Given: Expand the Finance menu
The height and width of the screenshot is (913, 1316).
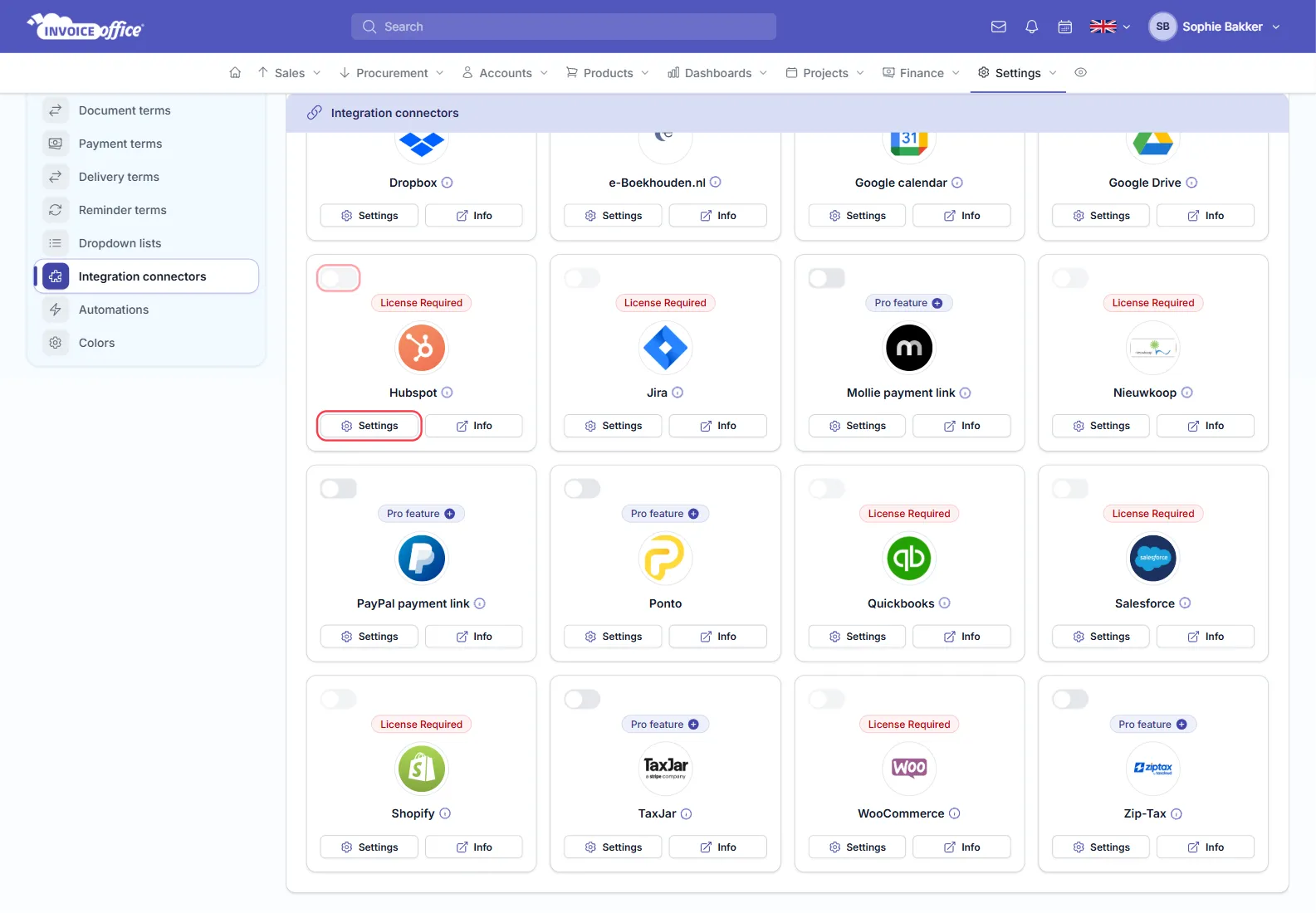Looking at the screenshot, I should (x=922, y=73).
